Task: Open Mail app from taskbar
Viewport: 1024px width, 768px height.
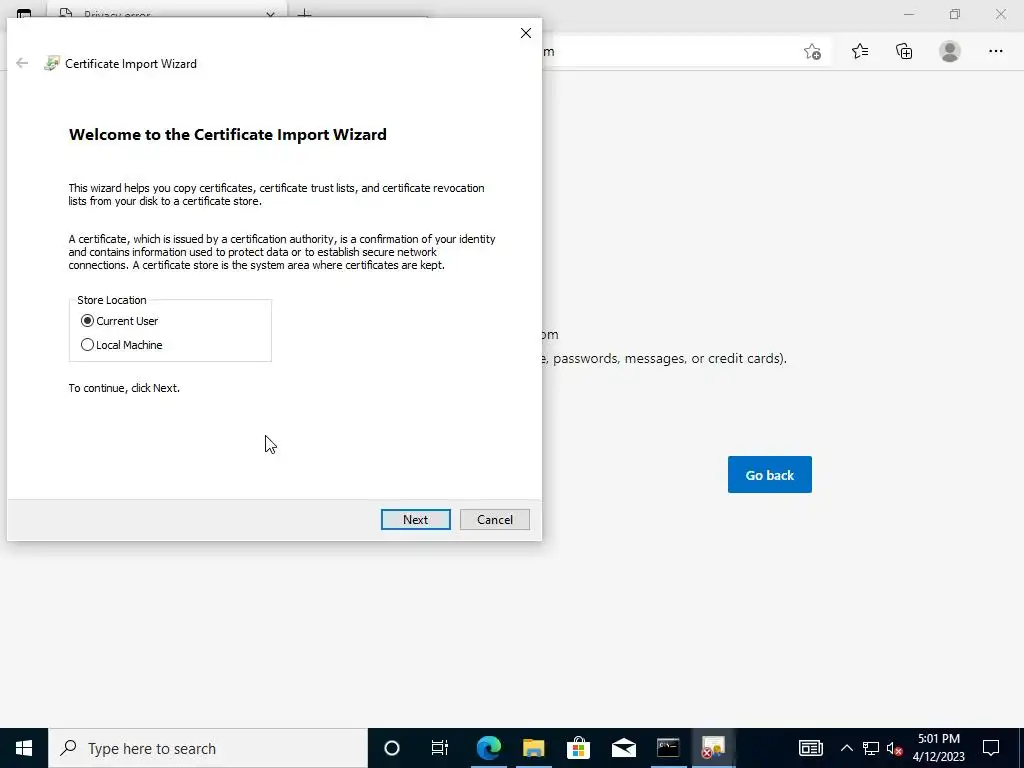Action: coord(624,748)
